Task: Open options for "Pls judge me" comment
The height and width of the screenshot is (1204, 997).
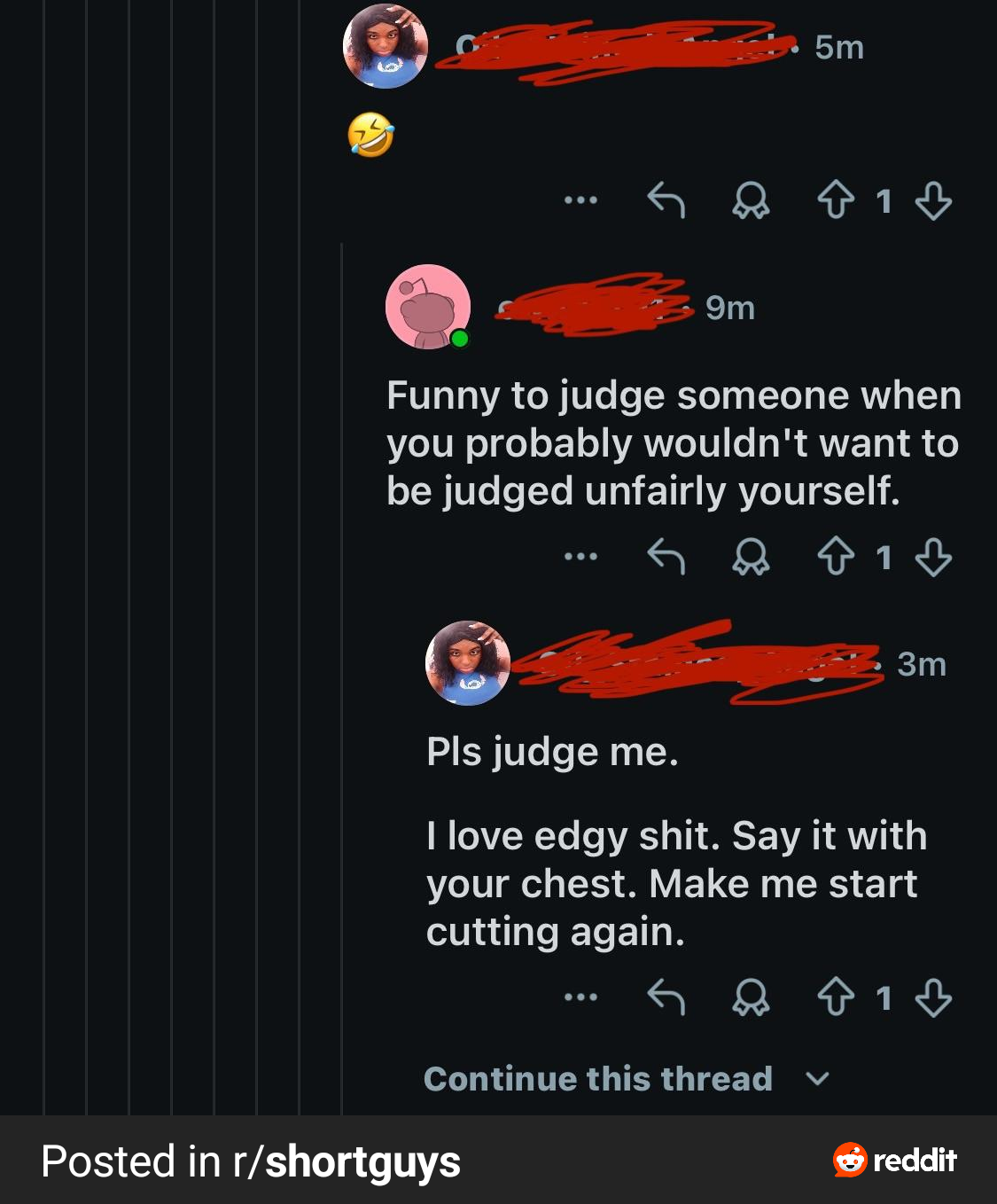Action: coord(580,997)
